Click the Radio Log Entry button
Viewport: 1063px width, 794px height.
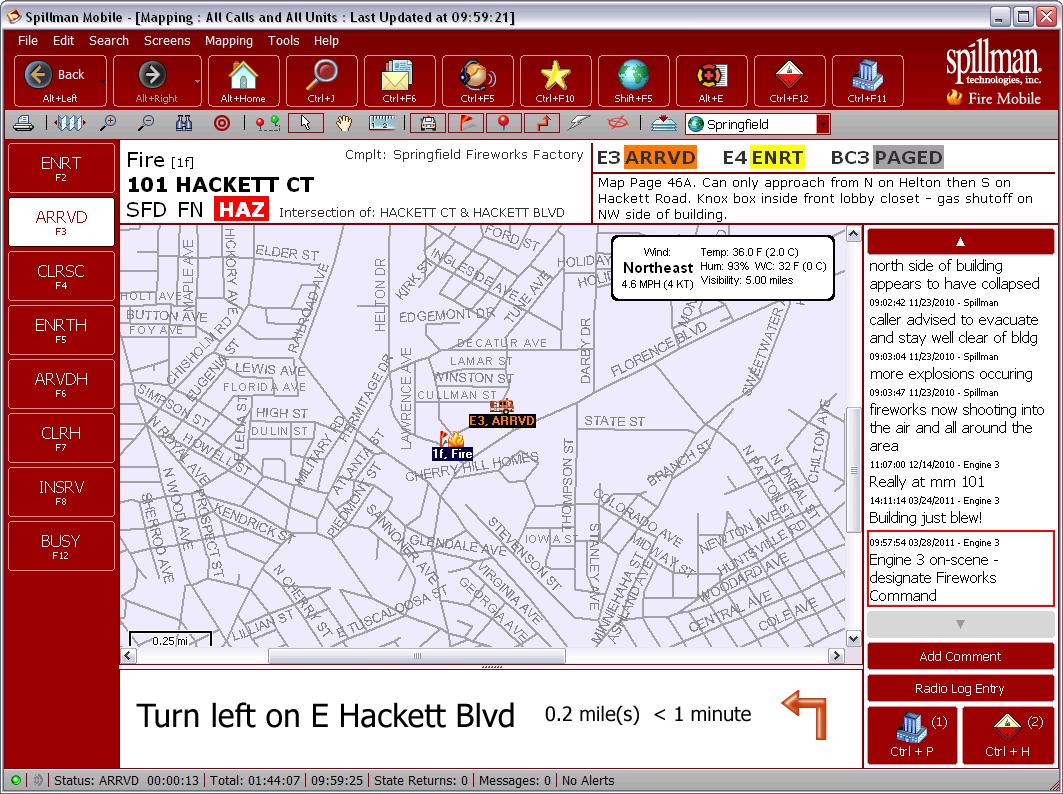click(960, 688)
